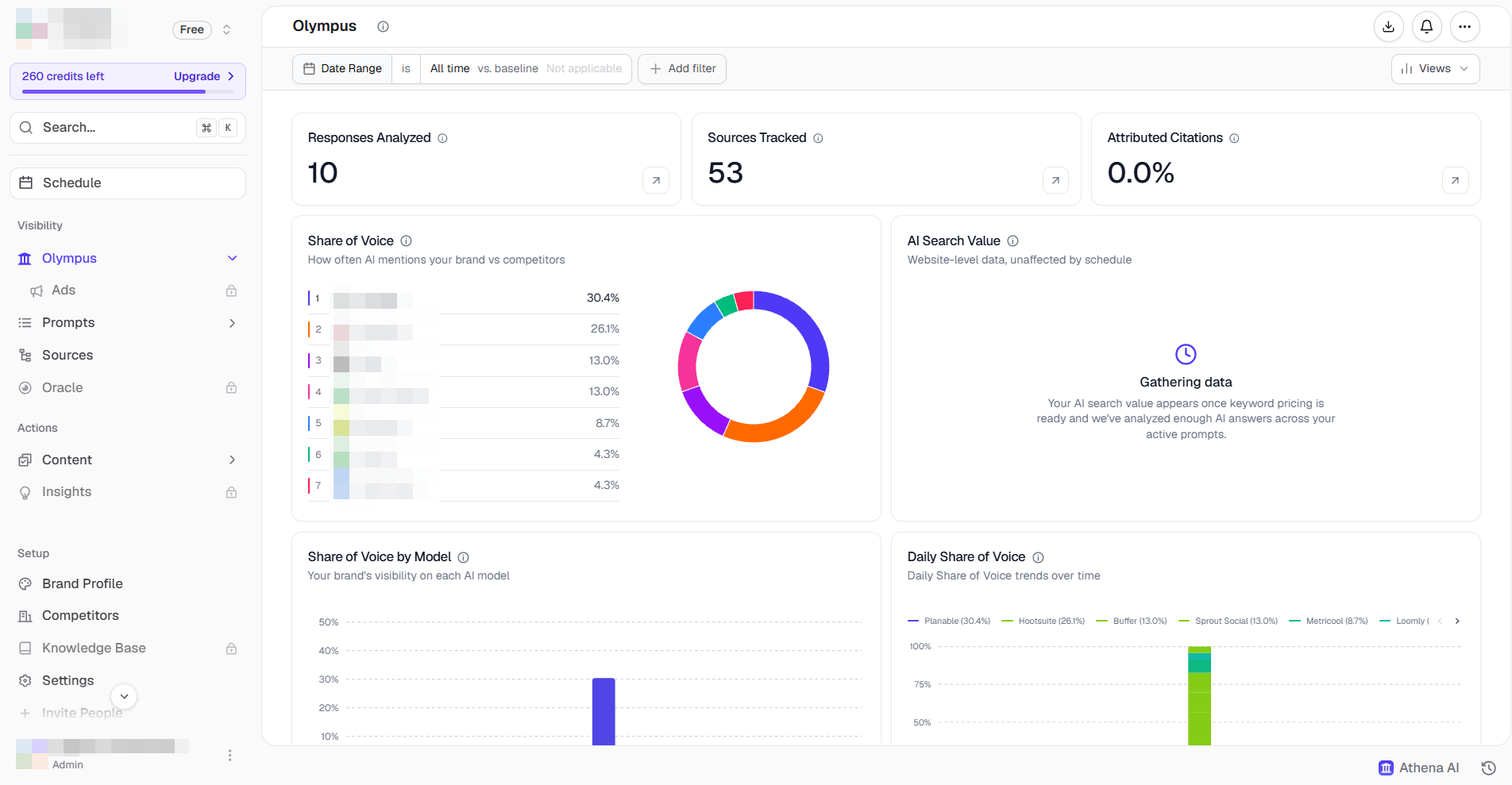Screen dimensions: 1512x785
Task: Click the Schedule button
Action: point(128,183)
